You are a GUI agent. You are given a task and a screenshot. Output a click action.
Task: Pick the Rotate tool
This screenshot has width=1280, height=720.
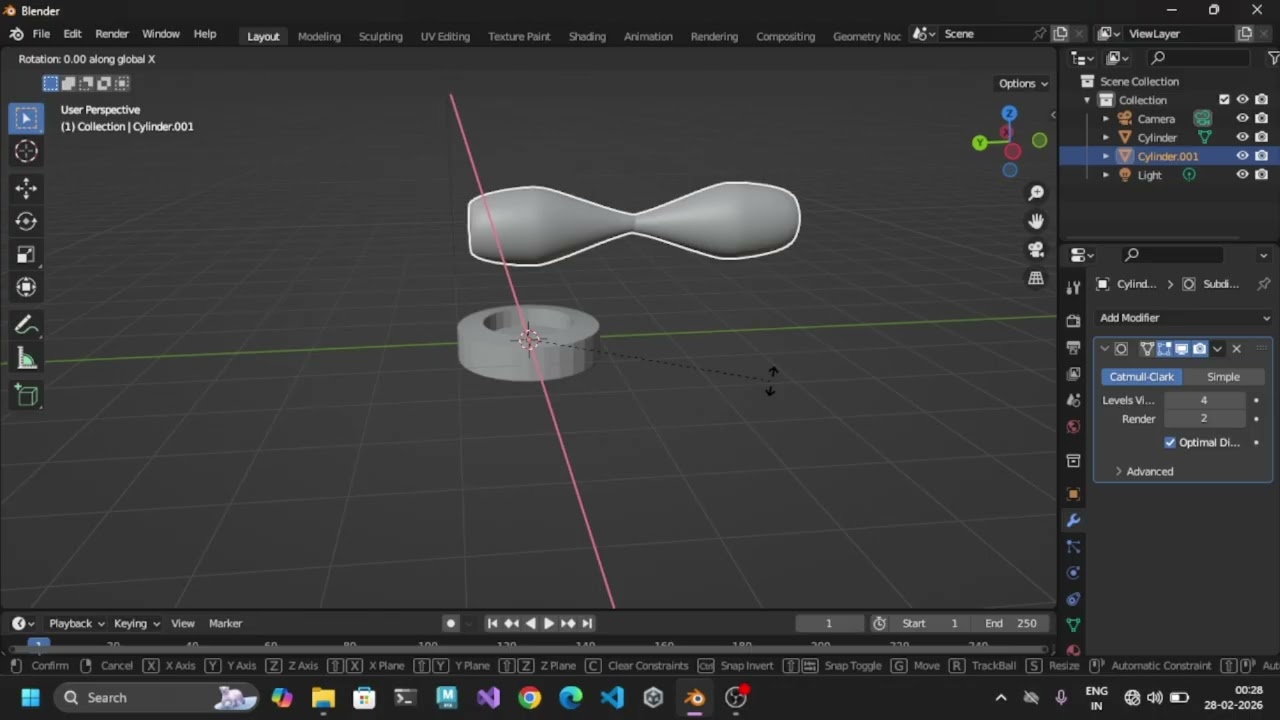click(x=26, y=221)
